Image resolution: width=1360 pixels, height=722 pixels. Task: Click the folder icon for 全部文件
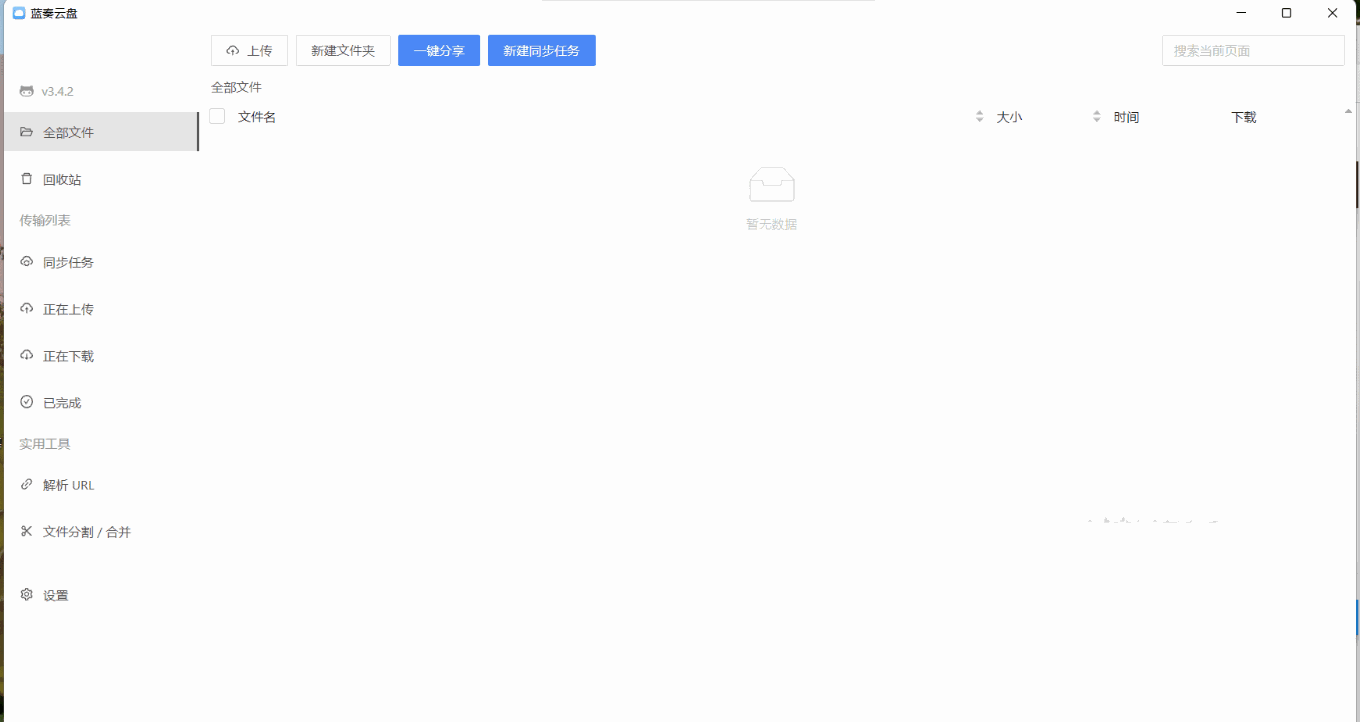[27, 132]
